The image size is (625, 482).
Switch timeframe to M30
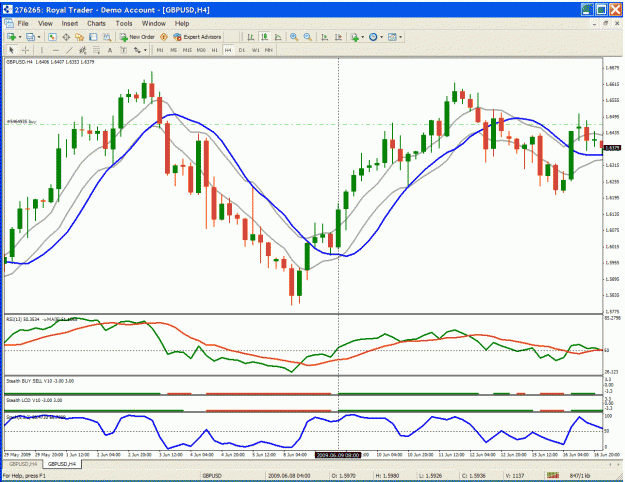[201, 50]
